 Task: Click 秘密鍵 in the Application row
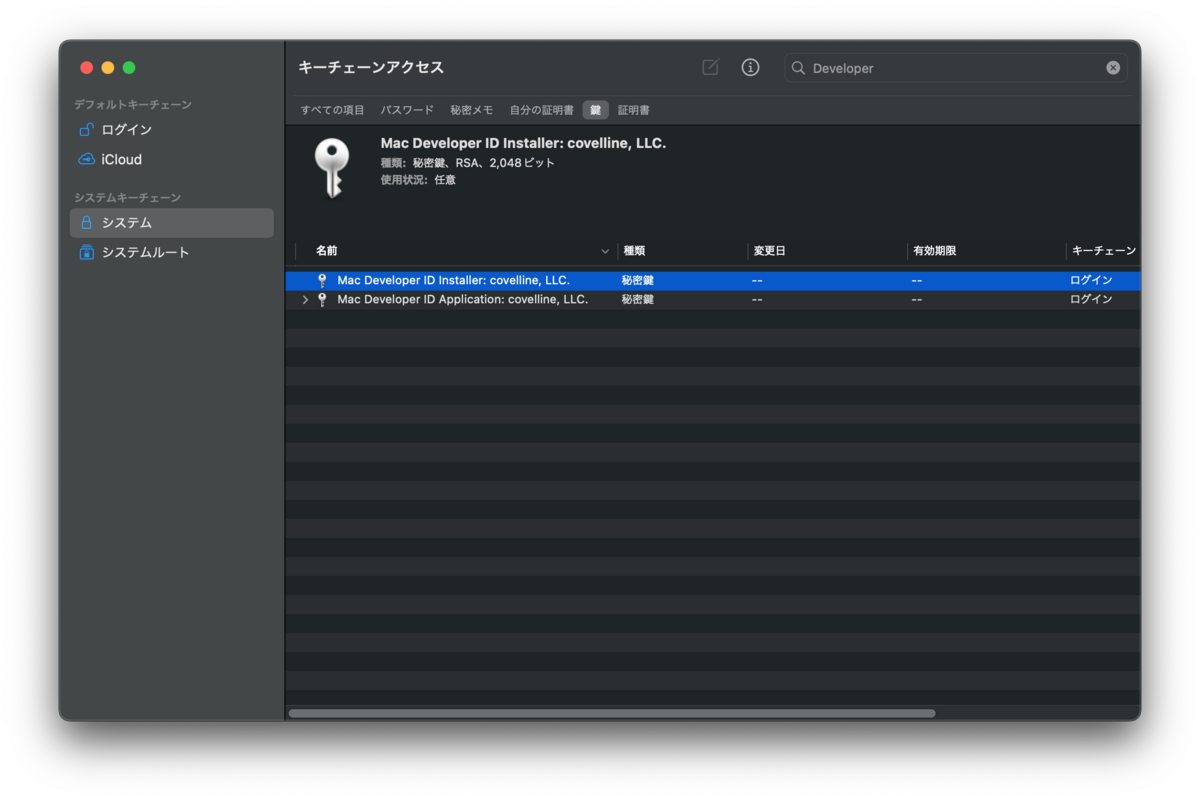click(637, 300)
